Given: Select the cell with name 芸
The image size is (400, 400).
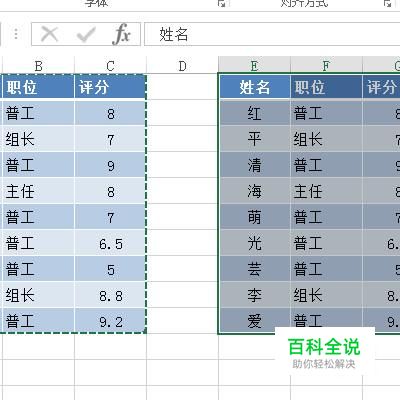Looking at the screenshot, I should point(255,269).
